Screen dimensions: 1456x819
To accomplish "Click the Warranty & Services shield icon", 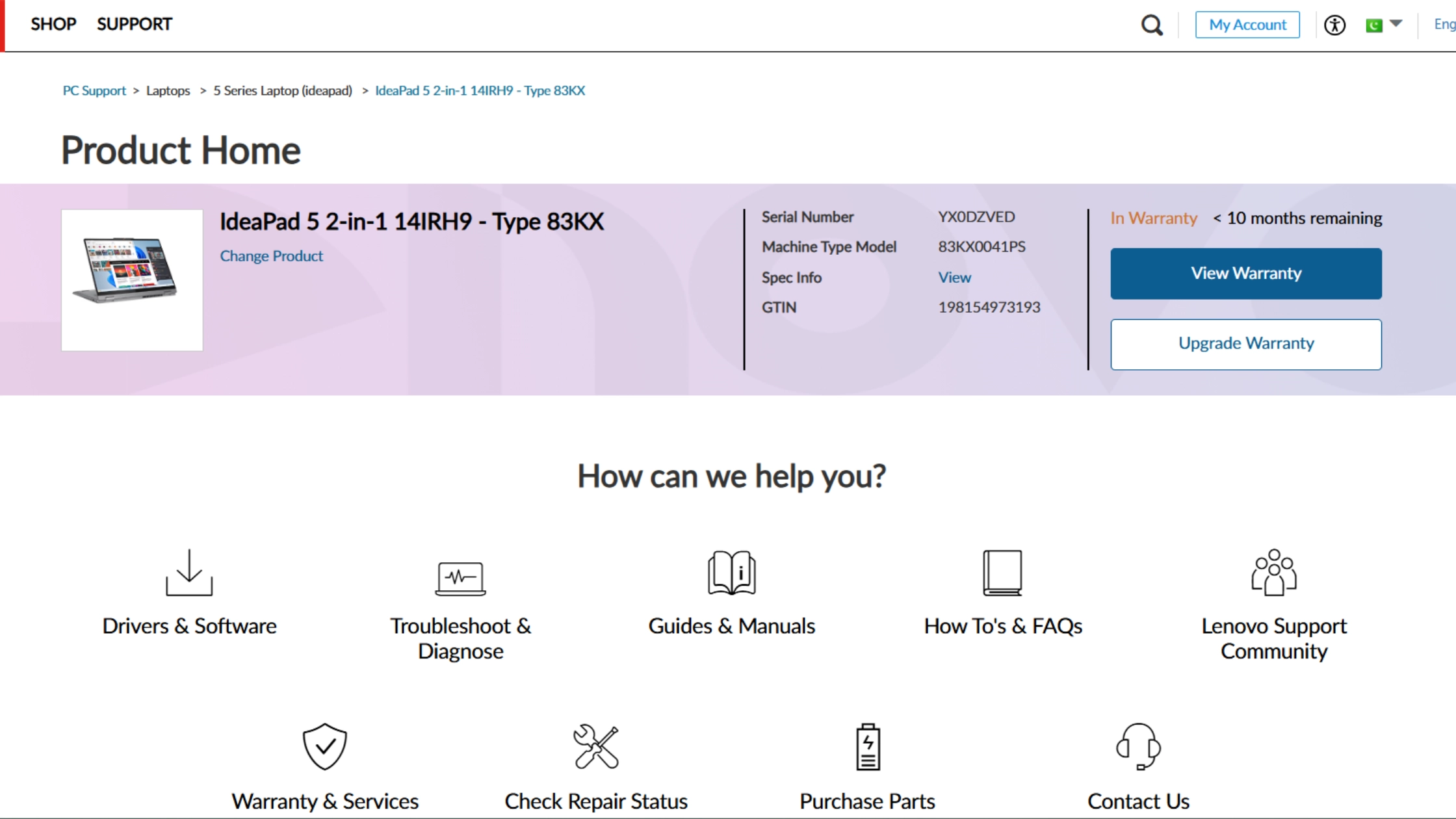I will pos(325,746).
